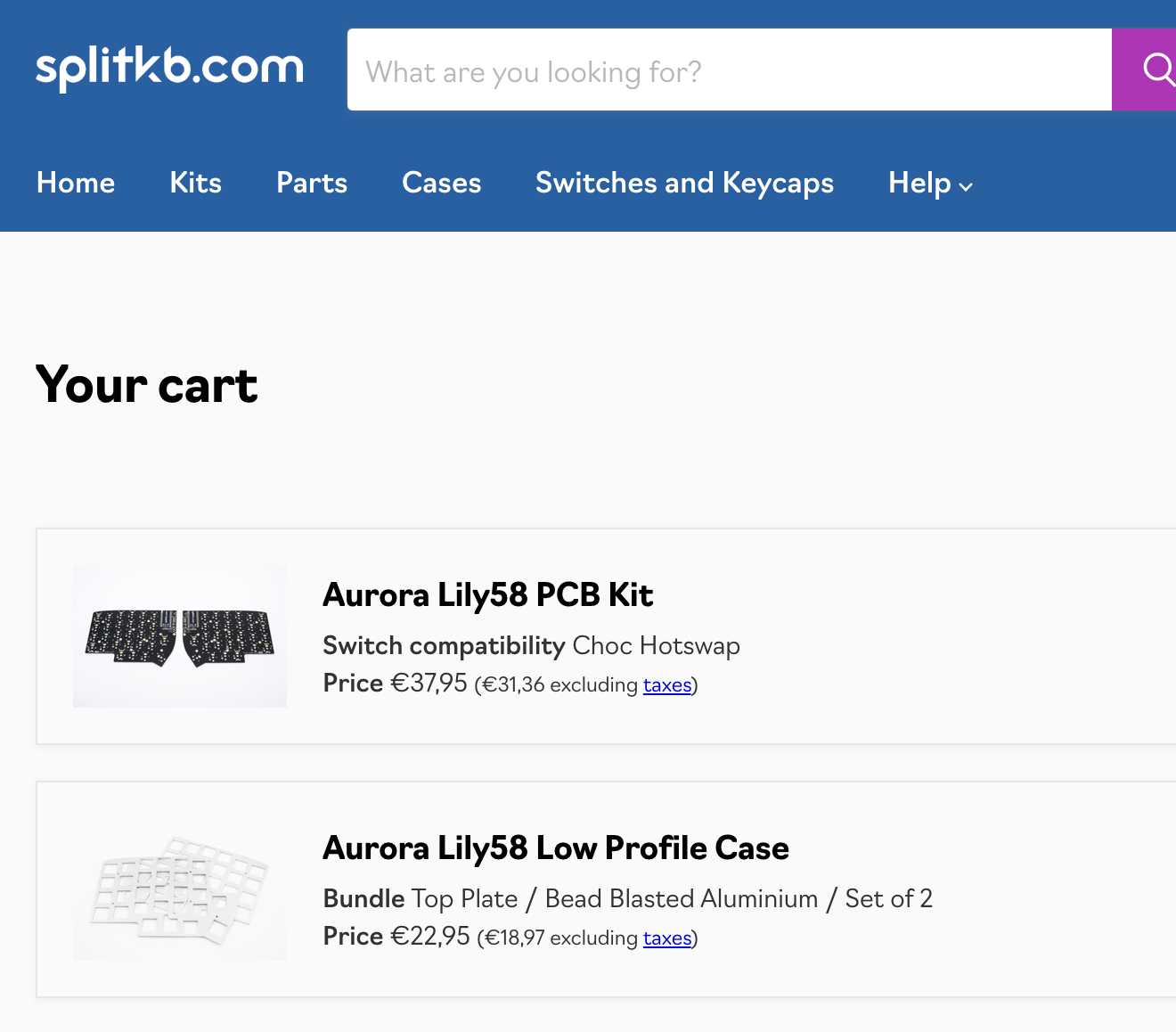Expand the Help chevron arrow
1176x1032 pixels.
(x=966, y=186)
